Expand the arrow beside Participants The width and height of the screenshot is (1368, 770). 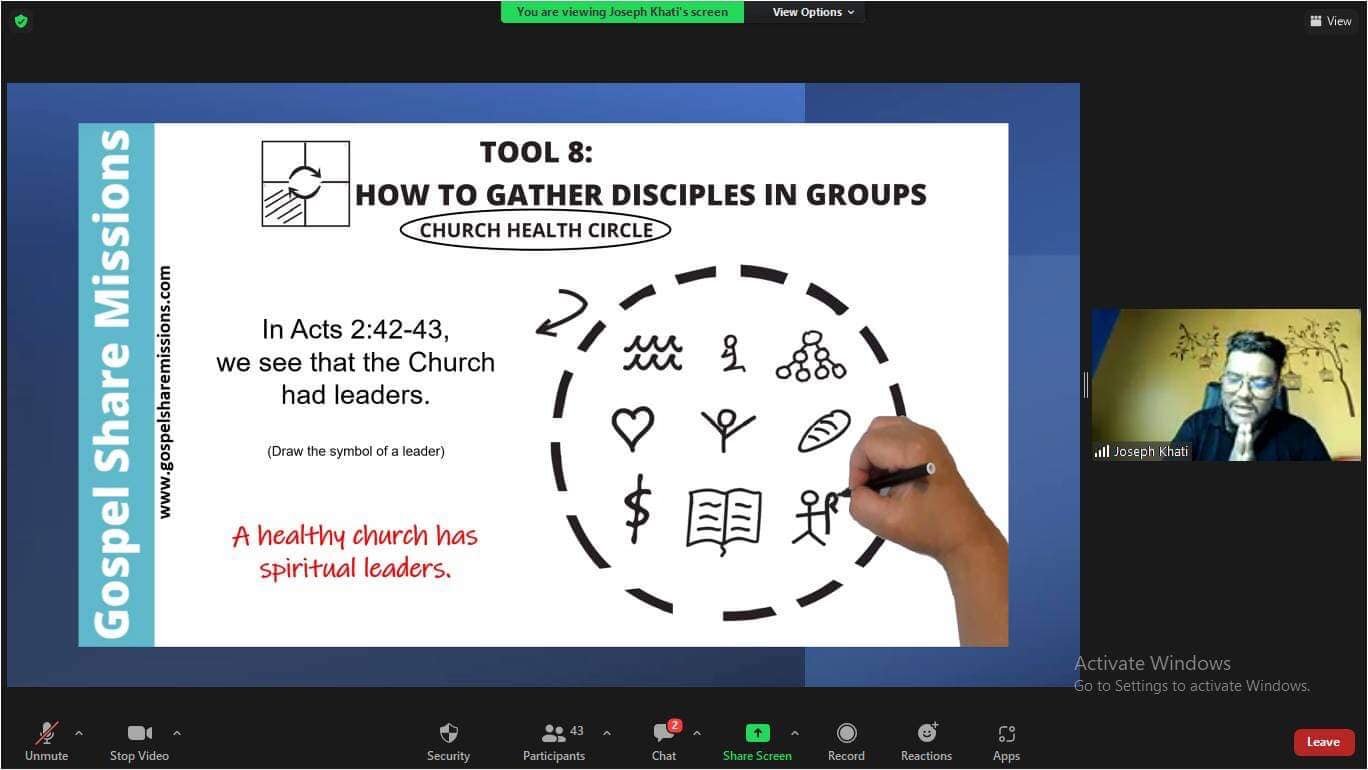[x=607, y=733]
